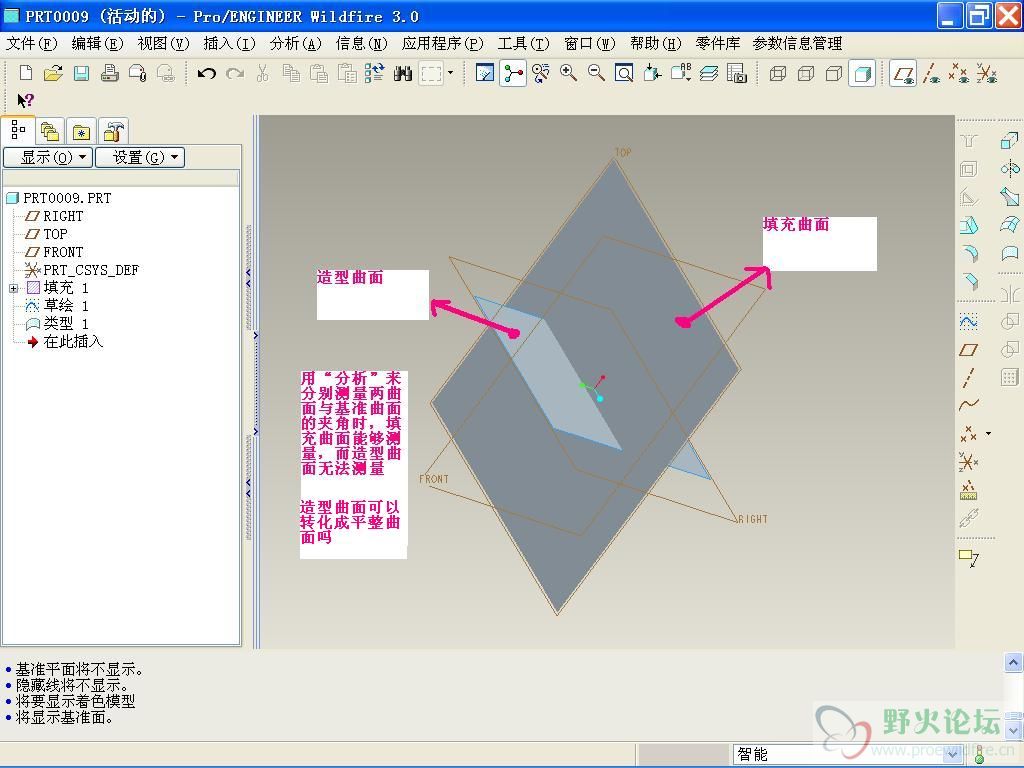Screen dimensions: 1024x768
Task: Select the Revolve tool in right toolbar
Action: [x=1009, y=168]
